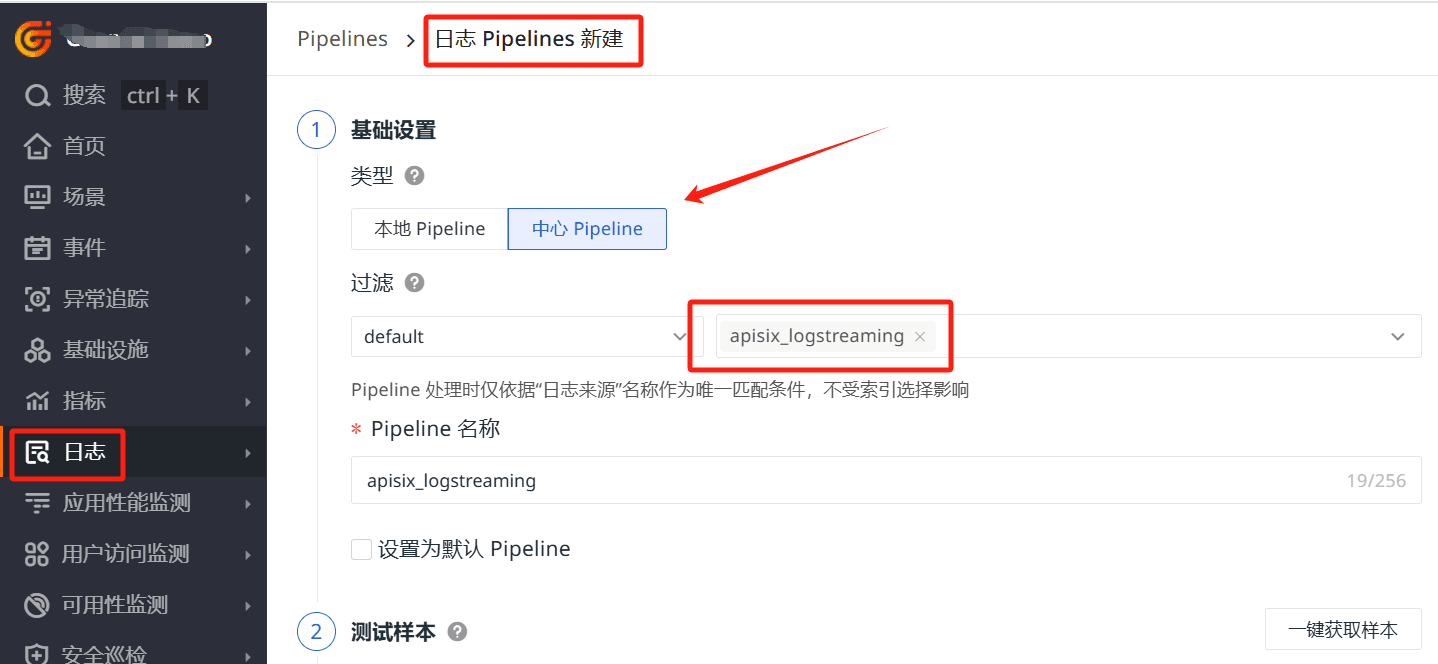1438x664 pixels.
Task: Click the 一键获取样本 button
Action: 1343,630
